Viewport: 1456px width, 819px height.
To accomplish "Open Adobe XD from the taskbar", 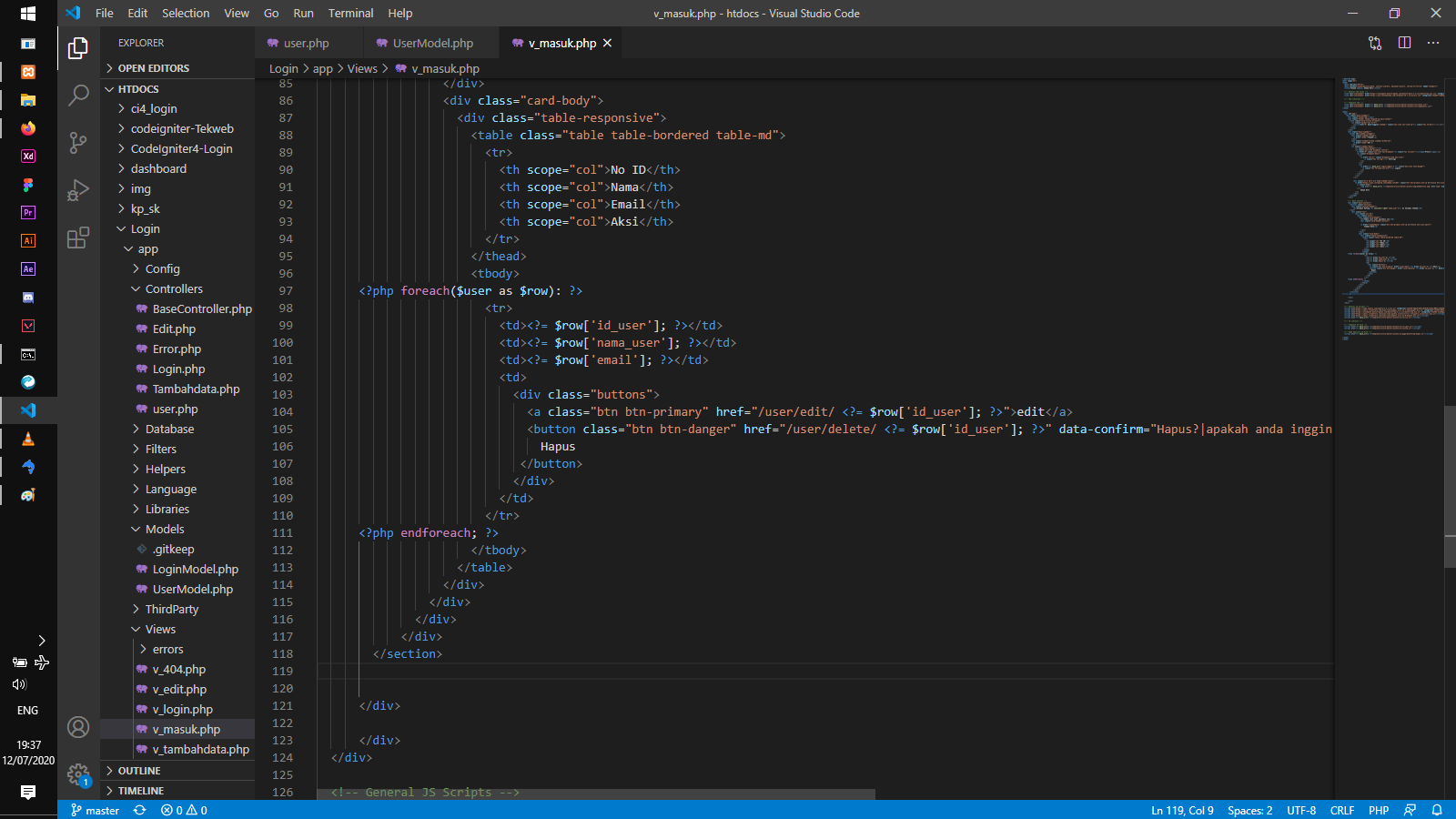I will pyautogui.click(x=28, y=157).
